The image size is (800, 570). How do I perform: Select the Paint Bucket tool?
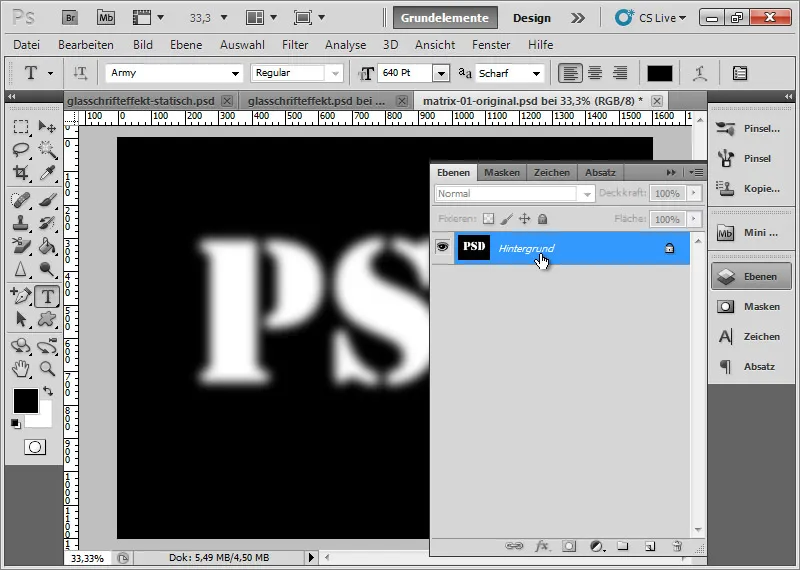[47, 245]
